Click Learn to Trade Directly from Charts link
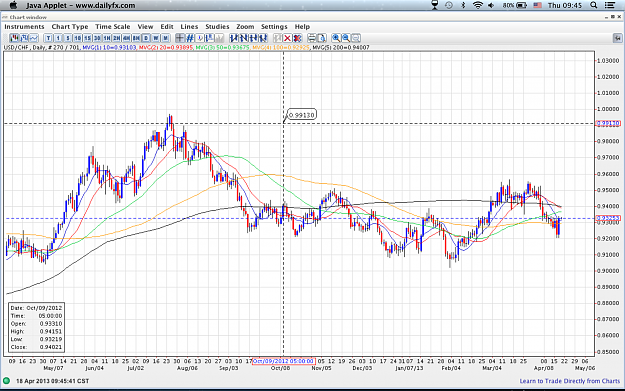Screen dimensions: 625x391 click(x=570, y=381)
